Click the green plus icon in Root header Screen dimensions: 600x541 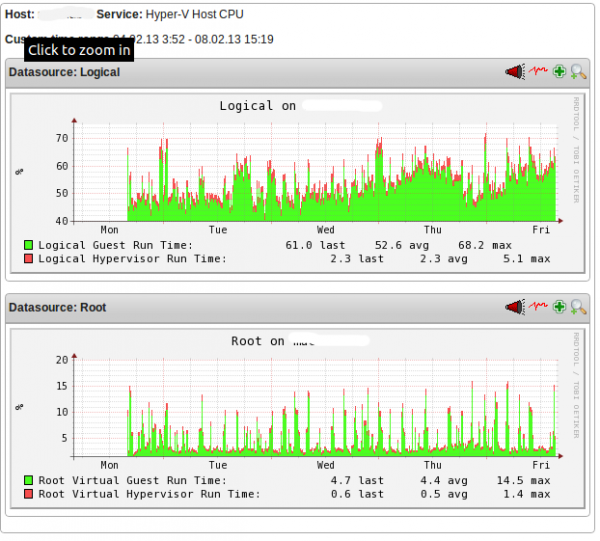pos(560,307)
